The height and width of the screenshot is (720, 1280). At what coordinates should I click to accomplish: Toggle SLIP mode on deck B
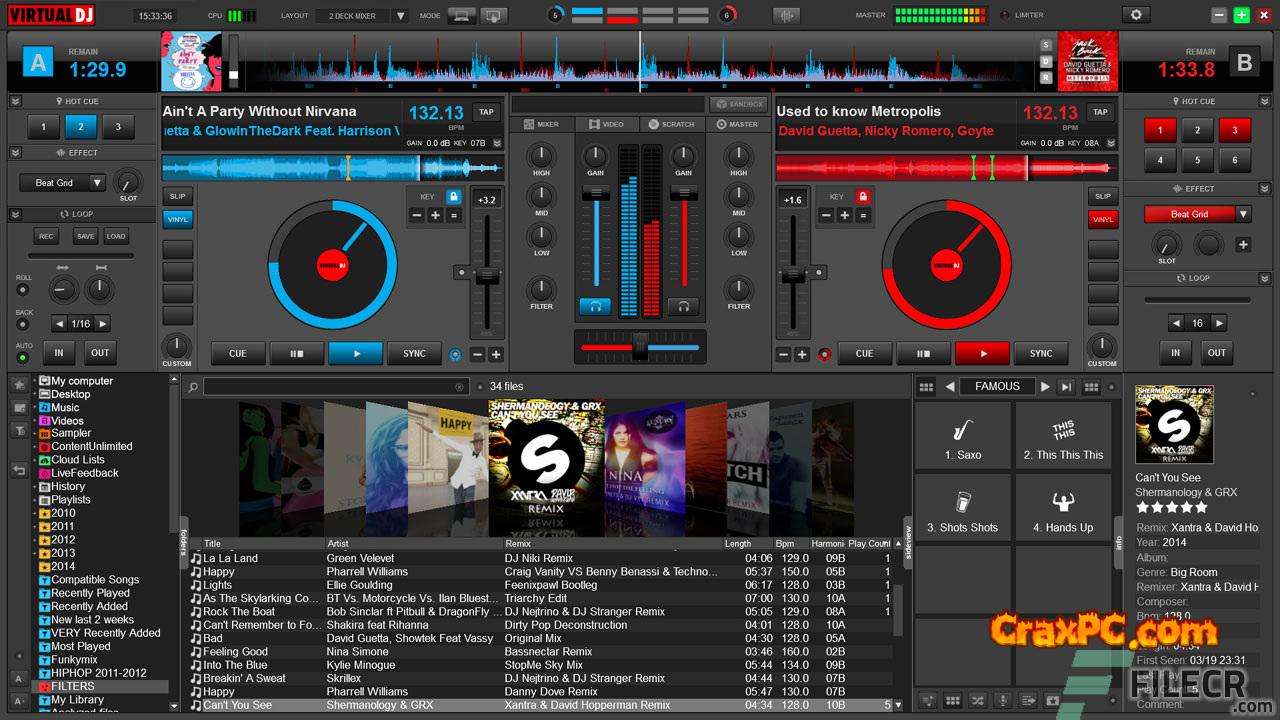(x=1102, y=196)
